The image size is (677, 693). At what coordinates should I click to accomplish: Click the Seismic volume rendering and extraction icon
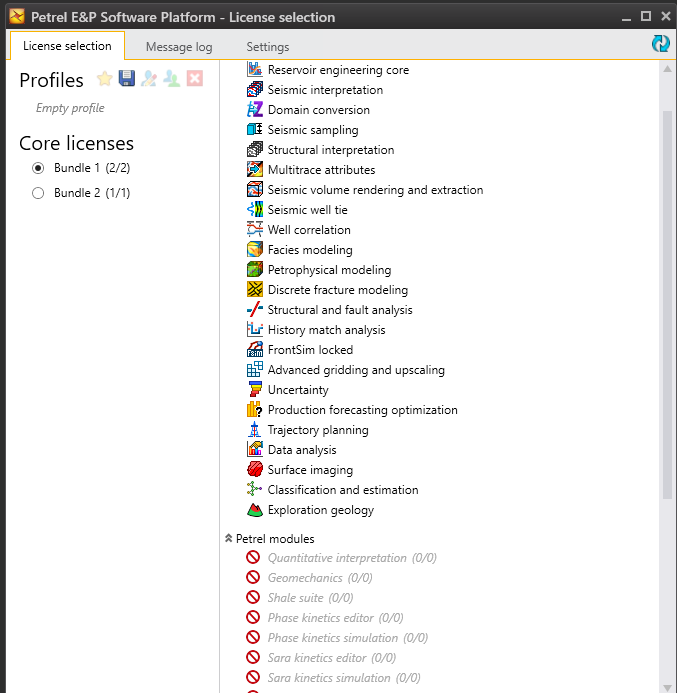pyautogui.click(x=255, y=190)
